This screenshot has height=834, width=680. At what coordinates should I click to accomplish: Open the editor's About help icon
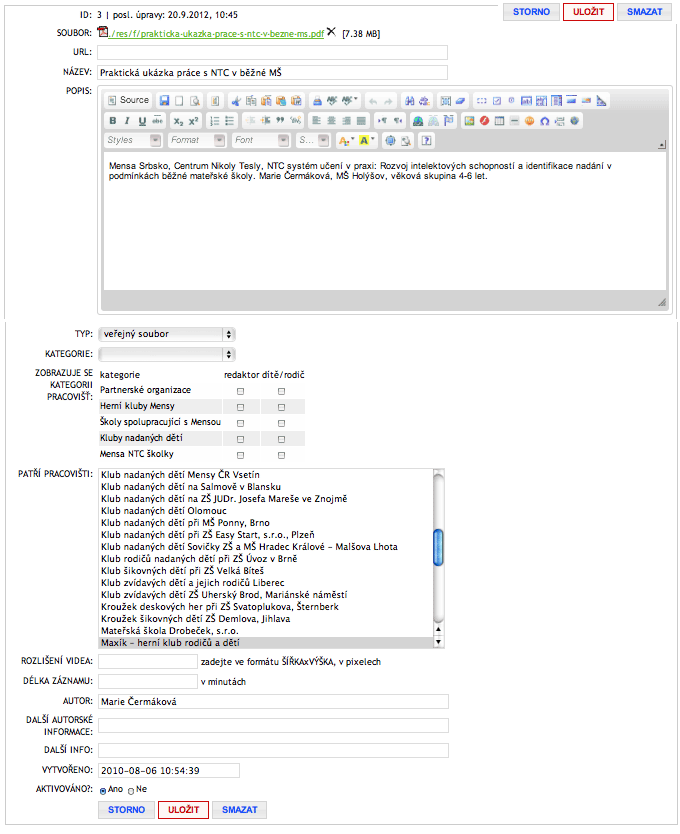coord(427,141)
